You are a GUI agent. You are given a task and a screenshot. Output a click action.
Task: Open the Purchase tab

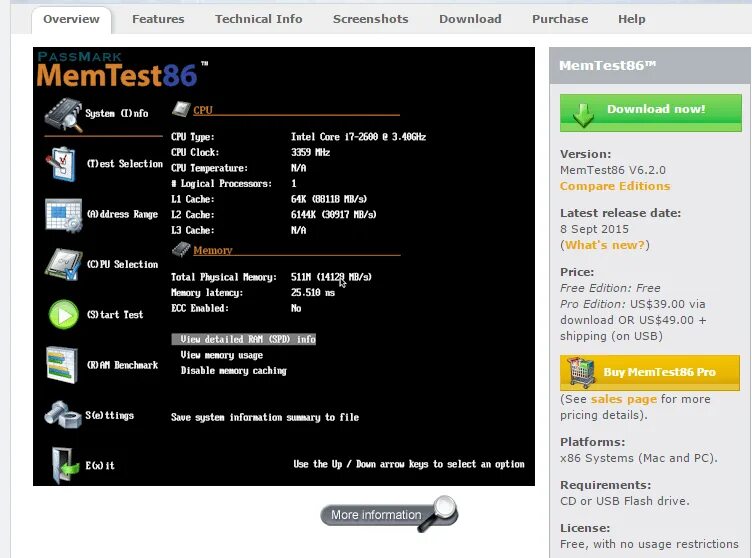[x=560, y=19]
